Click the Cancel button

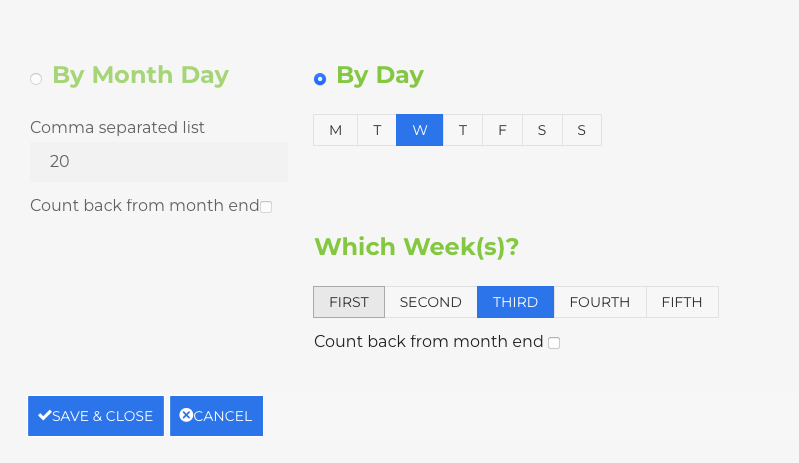217,416
